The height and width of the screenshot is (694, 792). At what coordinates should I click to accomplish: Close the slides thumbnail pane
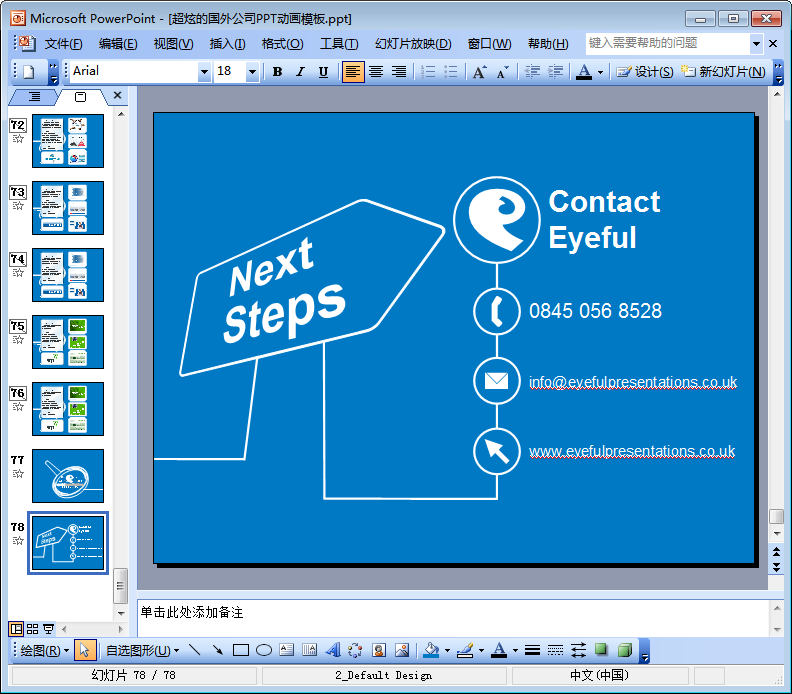[117, 95]
